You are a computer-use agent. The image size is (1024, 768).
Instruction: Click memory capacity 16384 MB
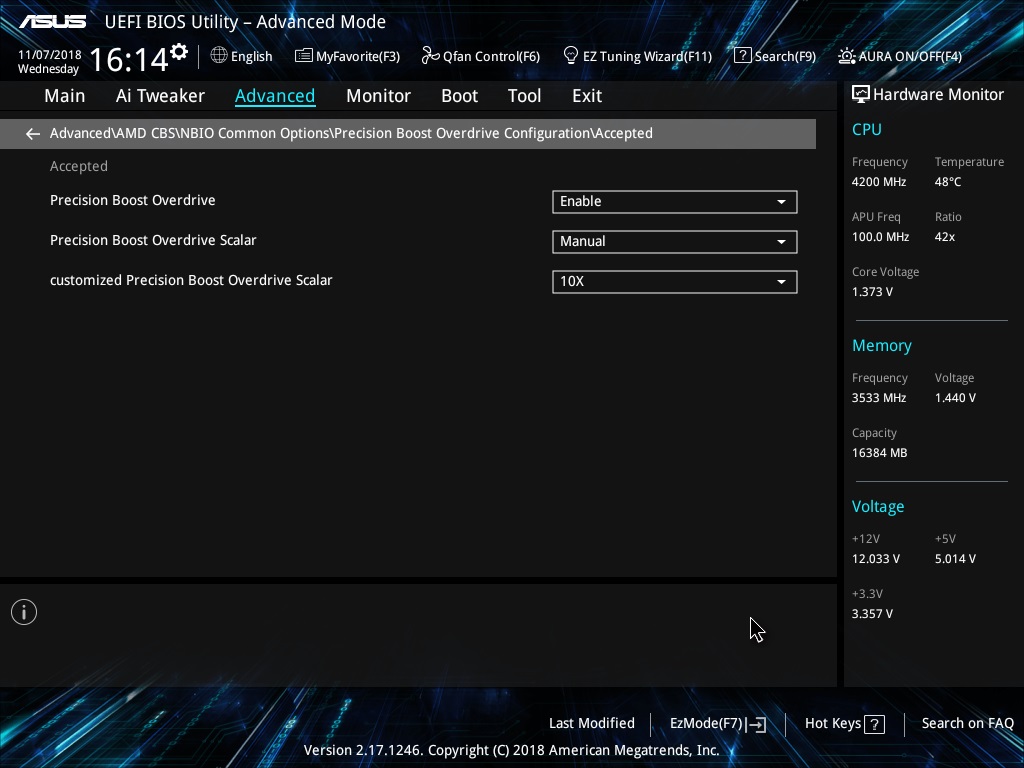879,453
